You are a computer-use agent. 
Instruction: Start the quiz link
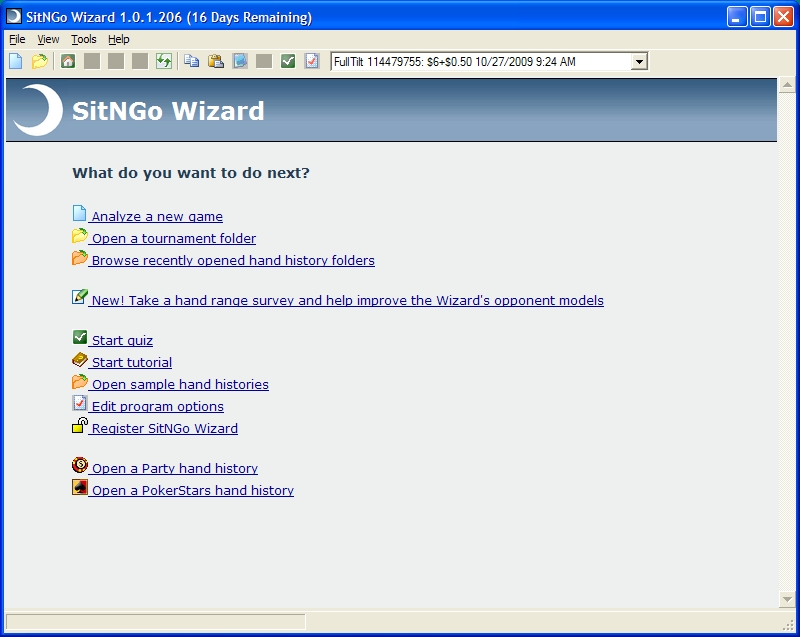tap(122, 340)
